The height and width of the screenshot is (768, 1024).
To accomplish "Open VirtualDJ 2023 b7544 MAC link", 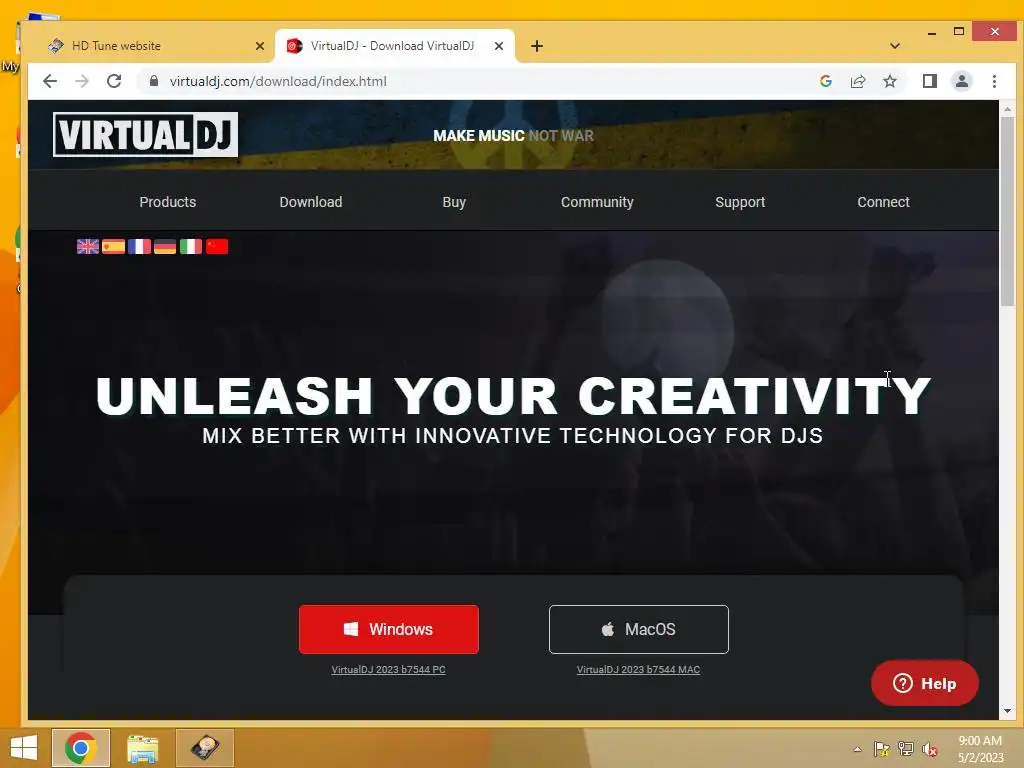I will 639,669.
